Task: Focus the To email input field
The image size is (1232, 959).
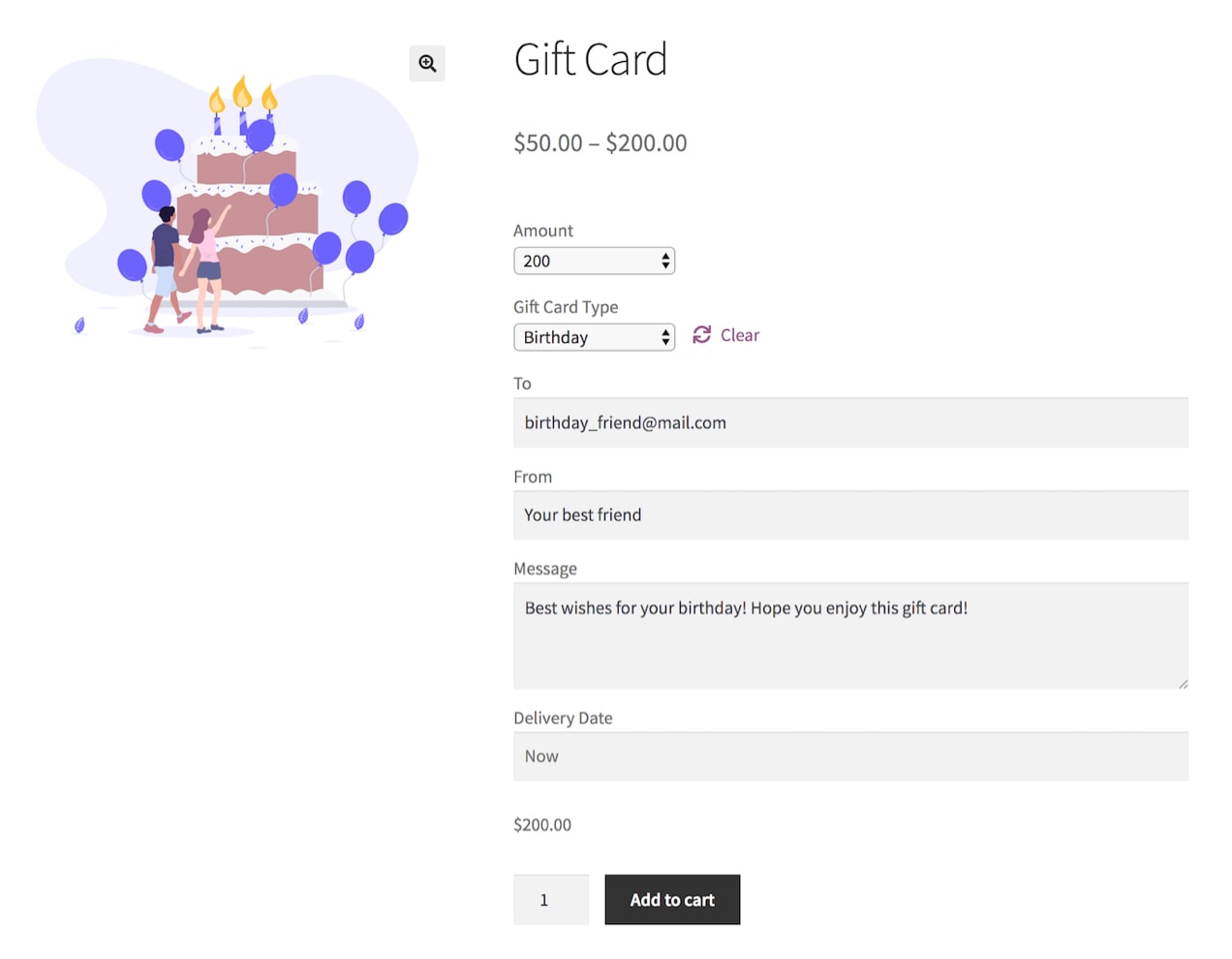Action: tap(850, 423)
